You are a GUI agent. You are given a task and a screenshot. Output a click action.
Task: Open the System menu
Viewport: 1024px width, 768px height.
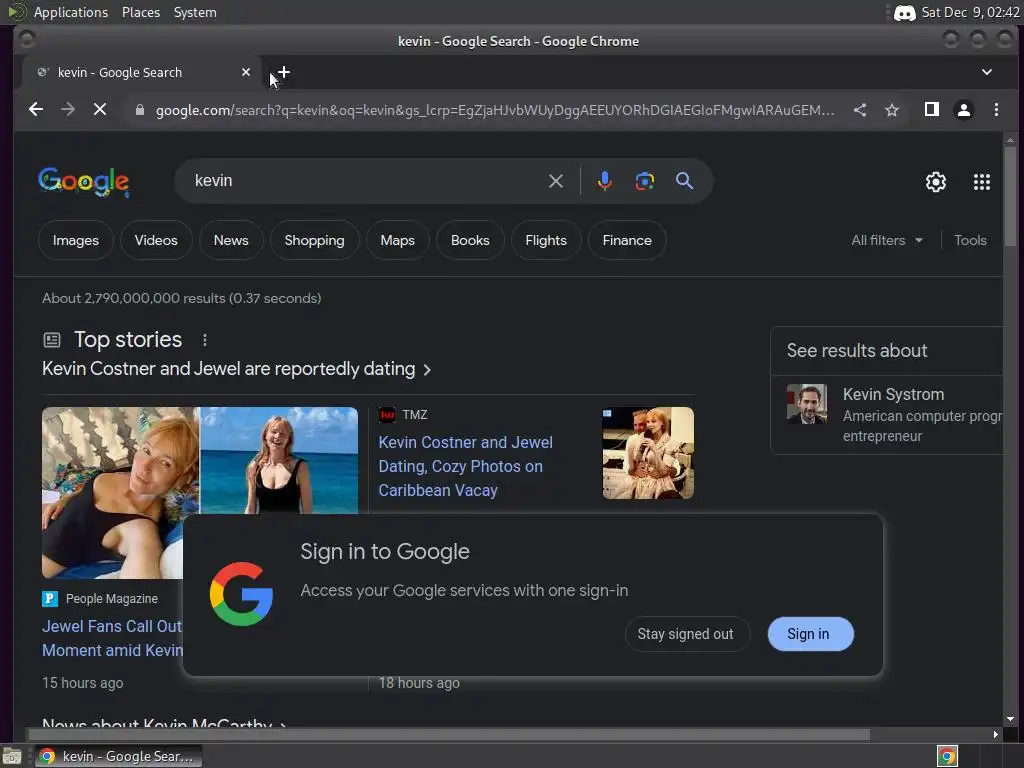tap(195, 12)
